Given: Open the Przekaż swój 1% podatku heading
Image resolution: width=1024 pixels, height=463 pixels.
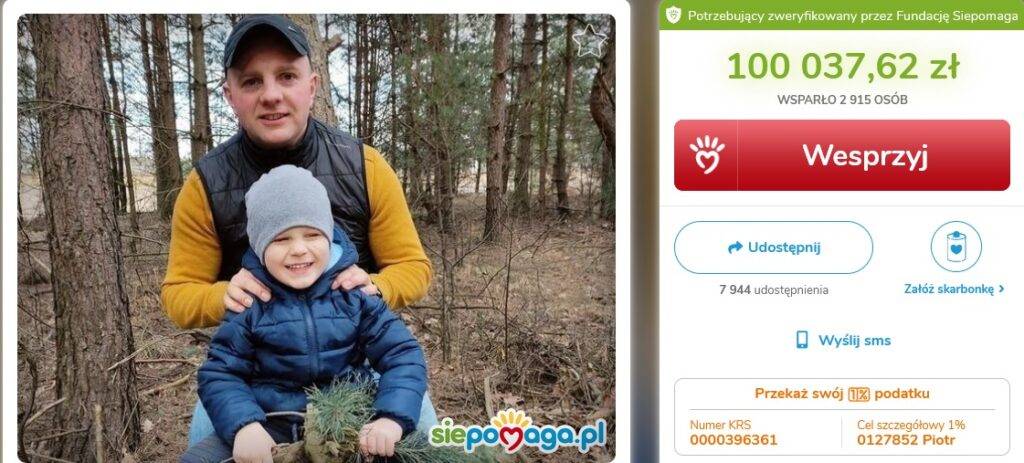Looking at the screenshot, I should (842, 394).
